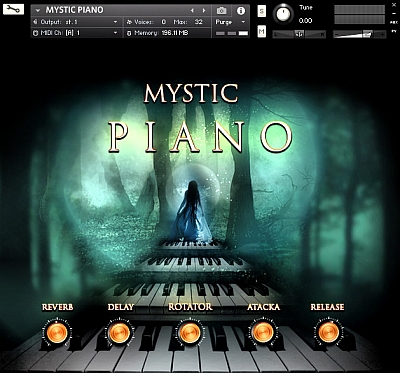Screen dimensions: 400x373
Task: Click the PV button on the right edge
Action: click(x=394, y=32)
